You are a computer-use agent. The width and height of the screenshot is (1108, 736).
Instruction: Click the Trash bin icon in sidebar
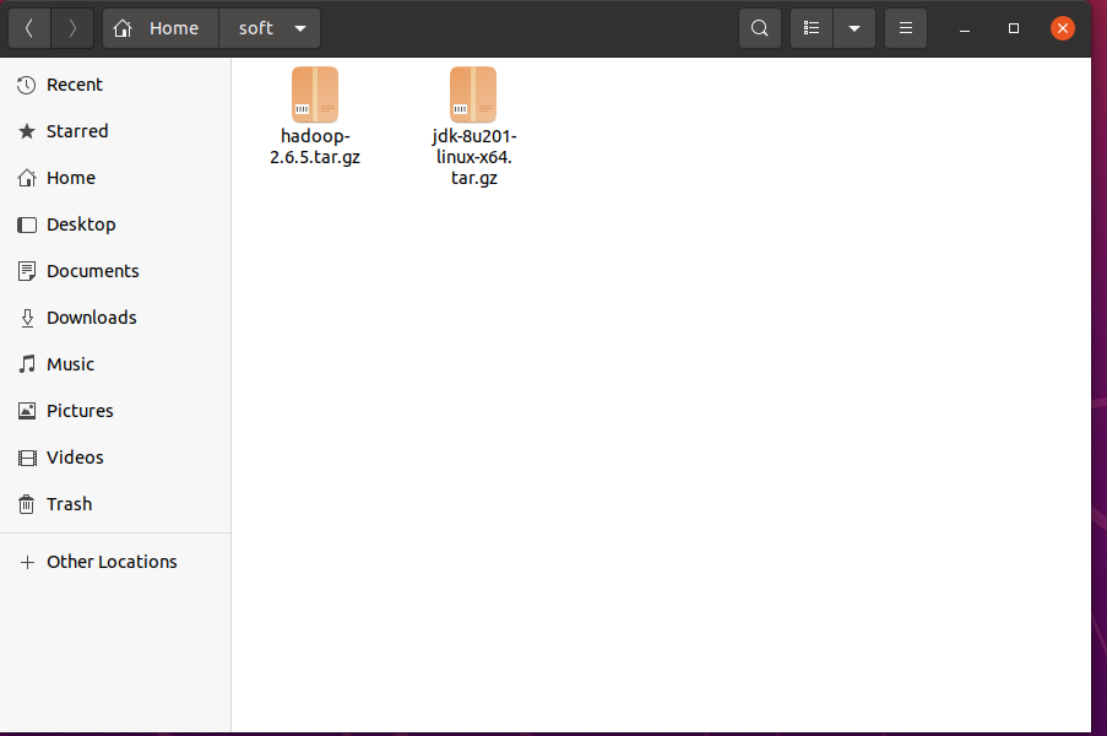coord(27,504)
